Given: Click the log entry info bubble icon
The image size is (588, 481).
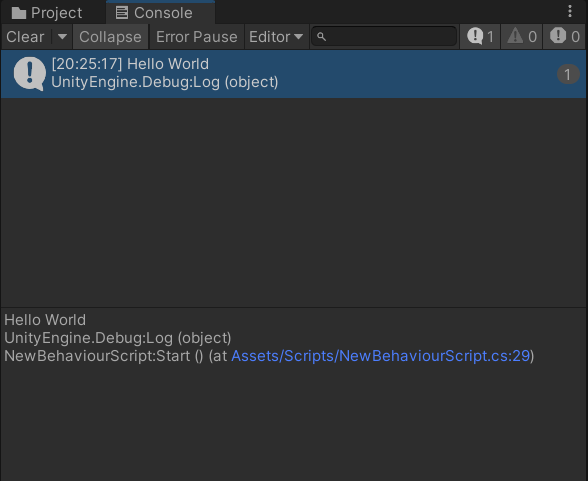Looking at the screenshot, I should (x=30, y=73).
